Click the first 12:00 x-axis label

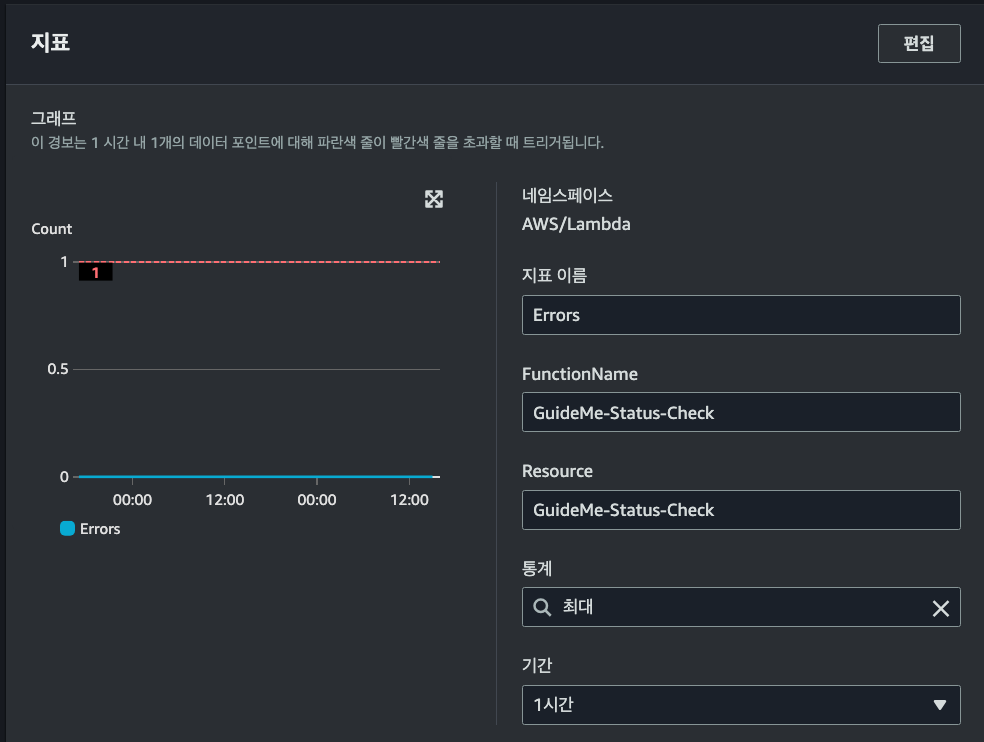[225, 500]
